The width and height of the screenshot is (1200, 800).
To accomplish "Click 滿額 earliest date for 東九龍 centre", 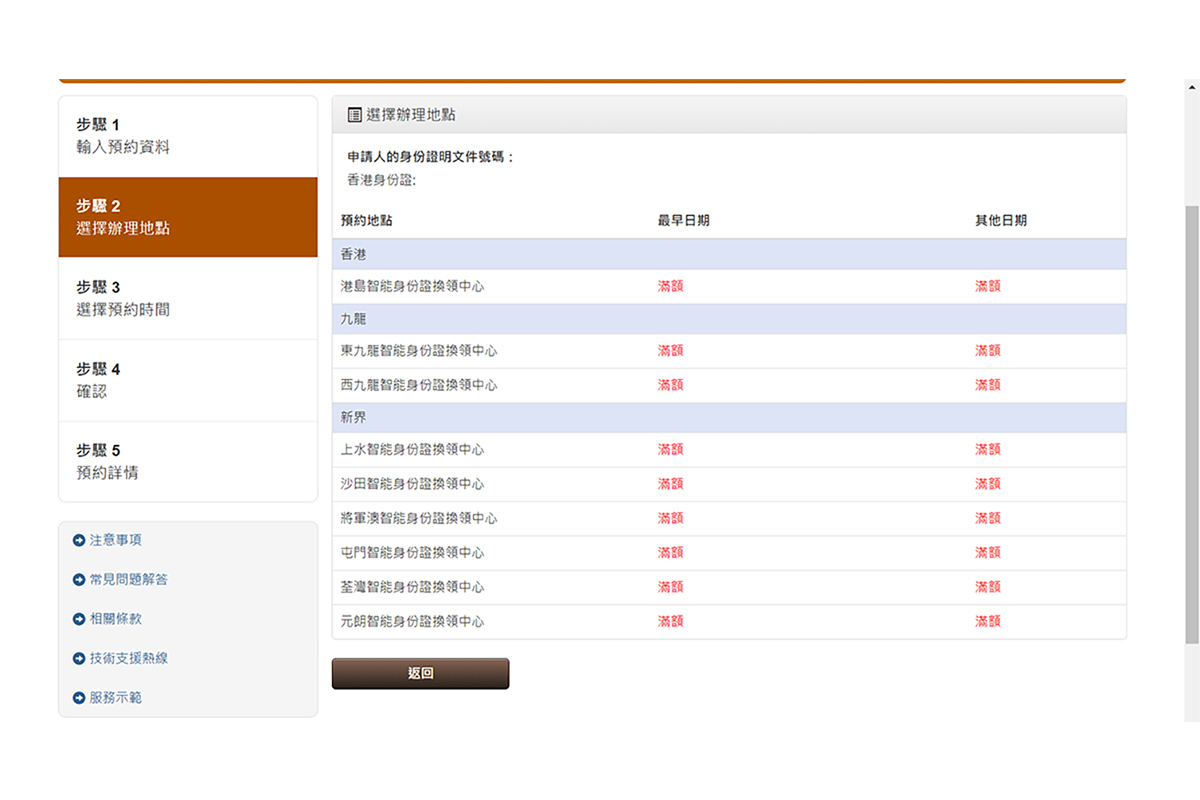I will [670, 351].
